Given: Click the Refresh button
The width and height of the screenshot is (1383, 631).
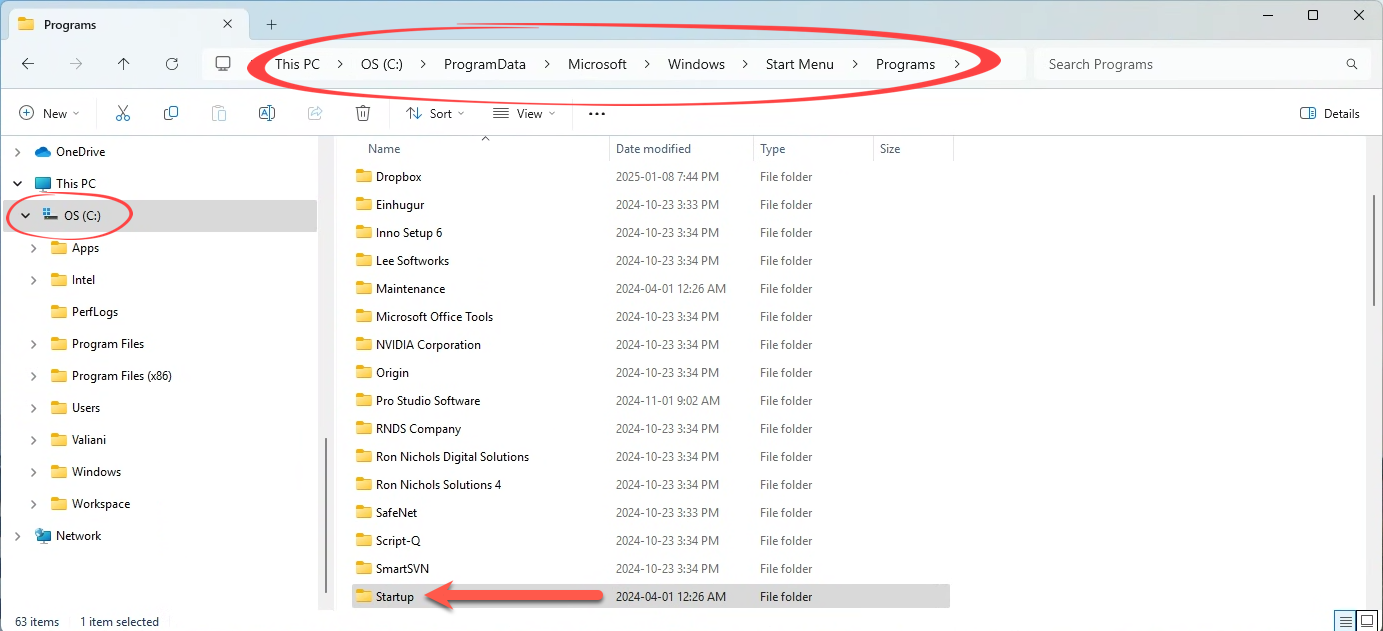Looking at the screenshot, I should click(172, 64).
